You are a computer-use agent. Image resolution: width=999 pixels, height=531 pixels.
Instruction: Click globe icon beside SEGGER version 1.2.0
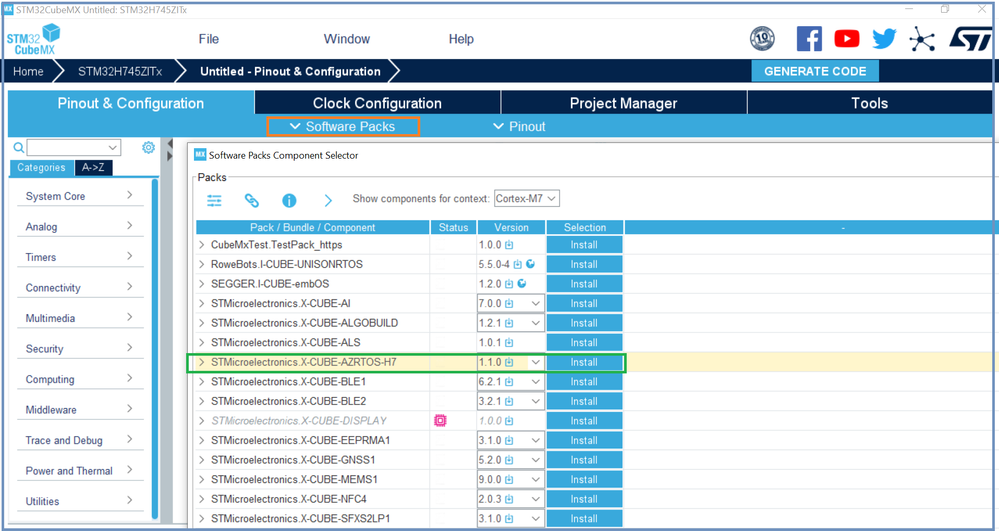pos(522,284)
